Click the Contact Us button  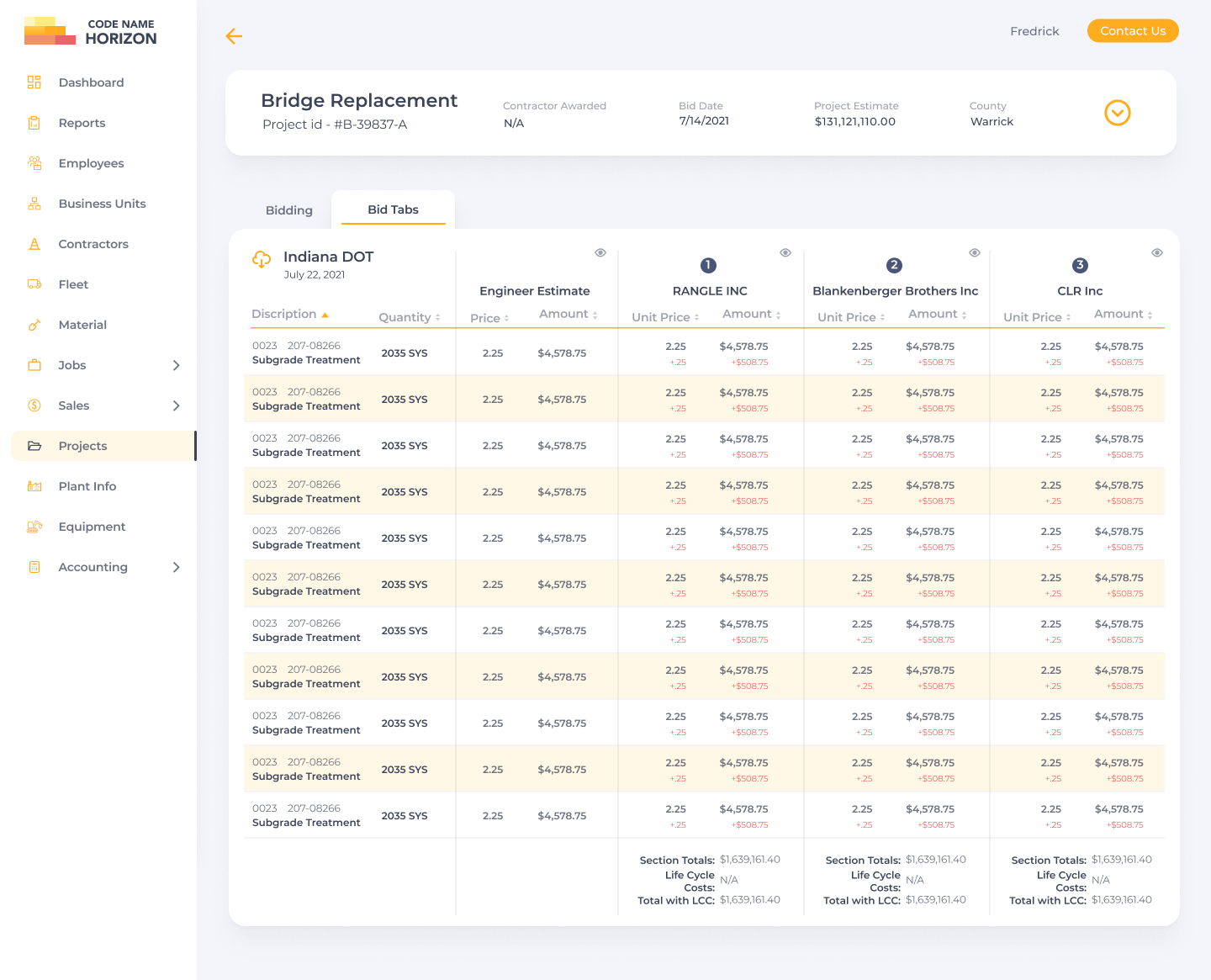1133,31
